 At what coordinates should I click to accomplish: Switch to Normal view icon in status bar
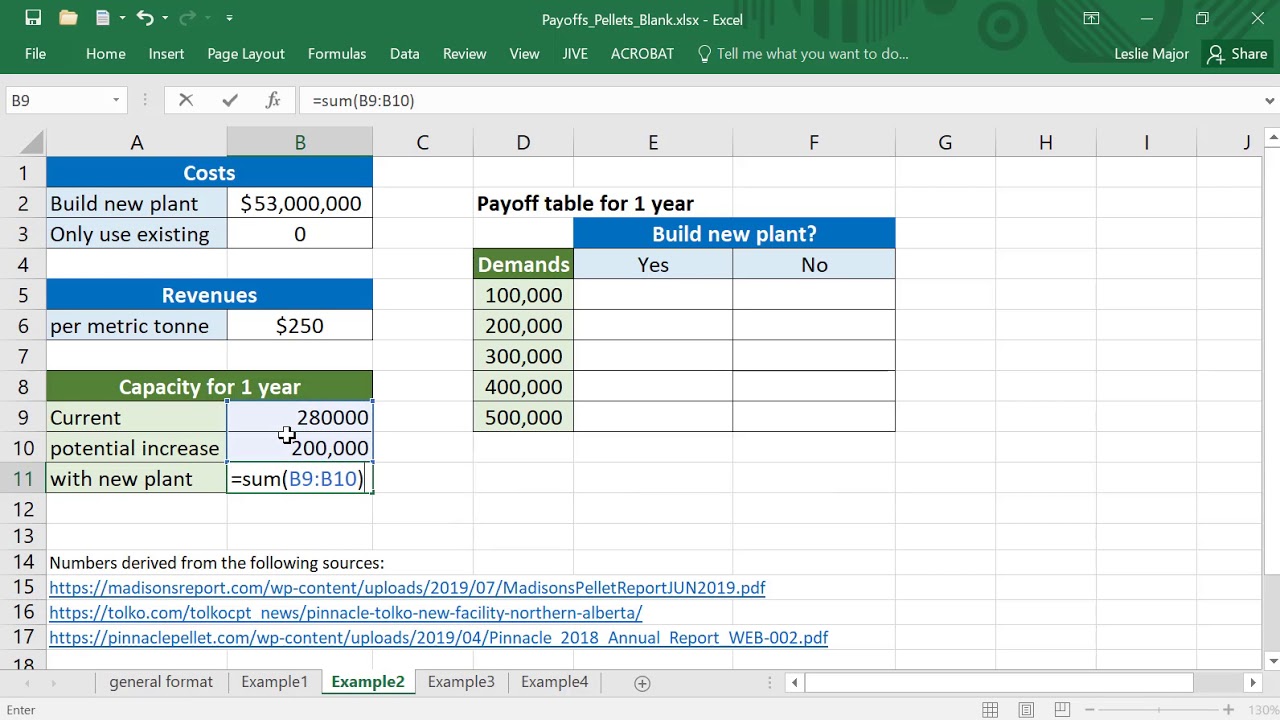coord(990,710)
